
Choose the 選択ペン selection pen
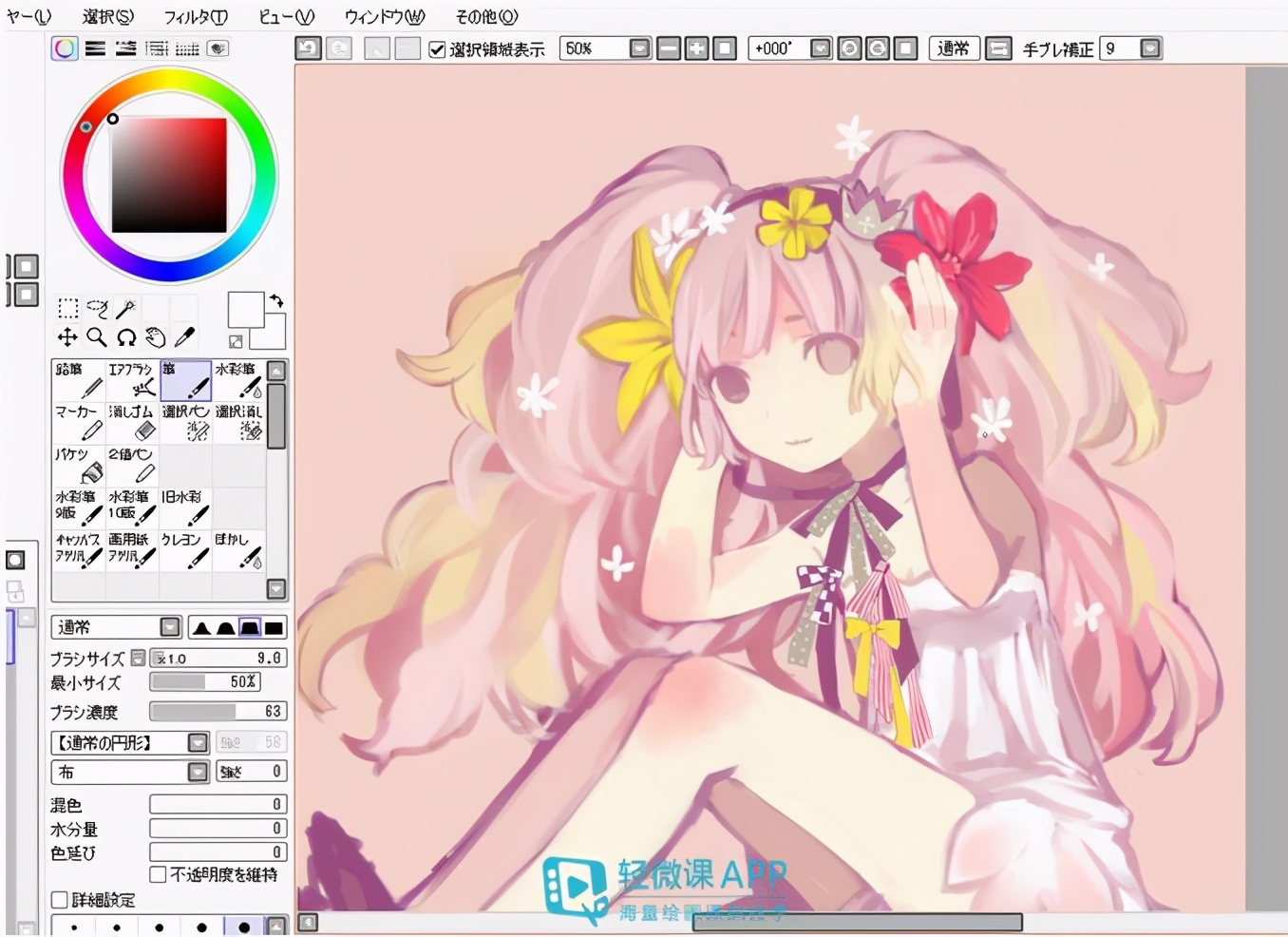(x=185, y=423)
